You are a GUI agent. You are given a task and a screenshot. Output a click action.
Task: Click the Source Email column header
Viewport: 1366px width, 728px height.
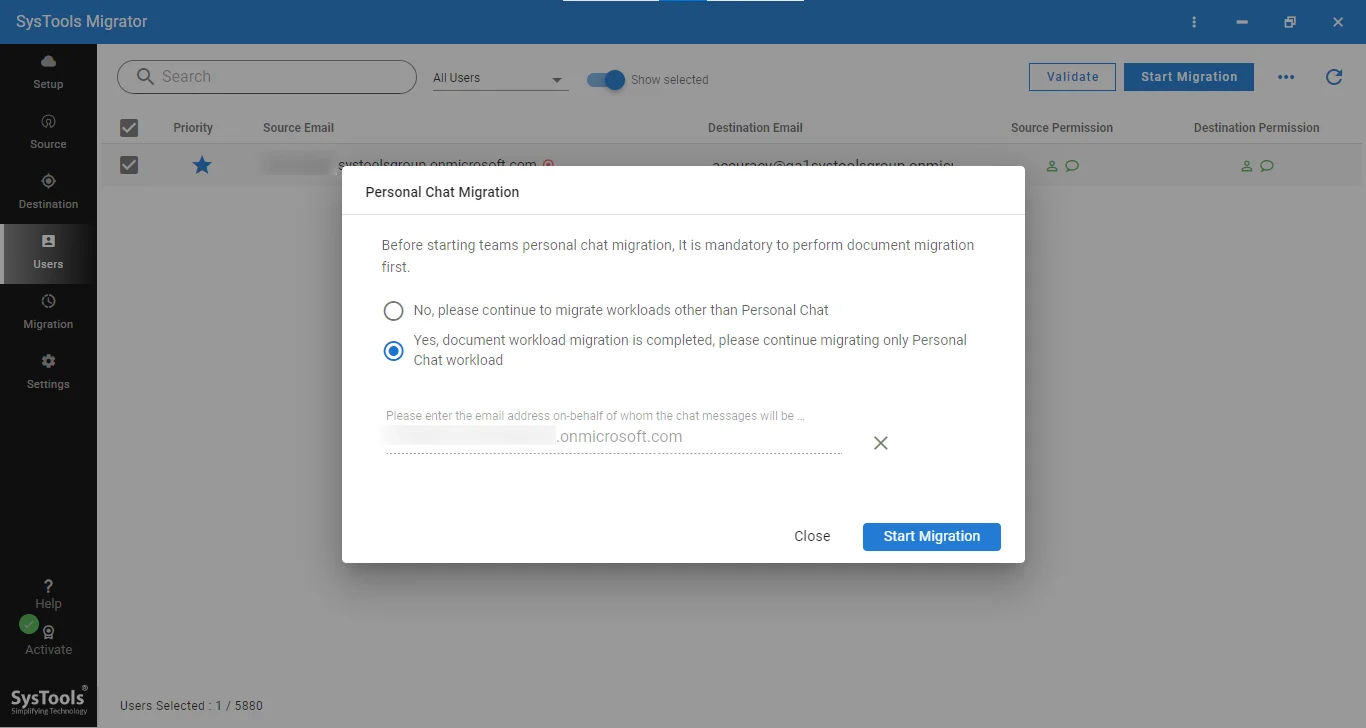298,128
